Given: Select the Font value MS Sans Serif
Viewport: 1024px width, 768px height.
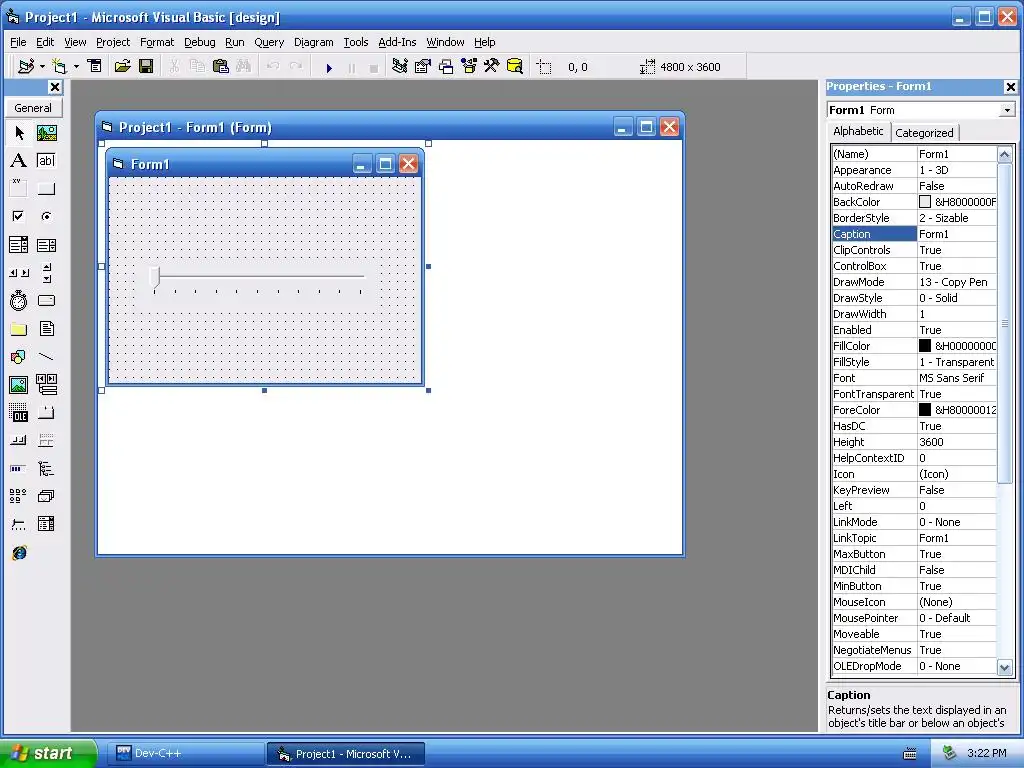Looking at the screenshot, I should tap(957, 378).
